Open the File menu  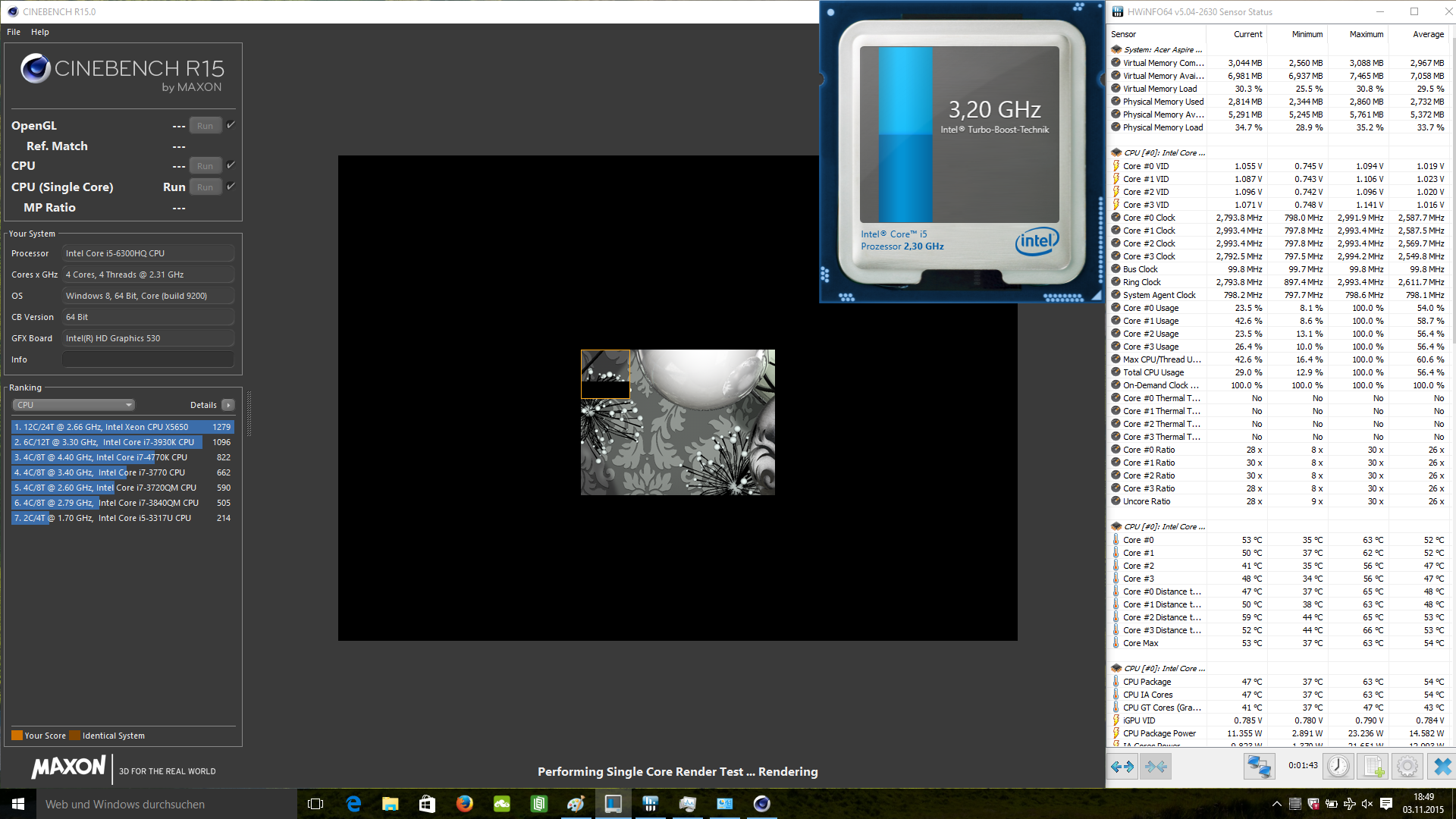(14, 32)
